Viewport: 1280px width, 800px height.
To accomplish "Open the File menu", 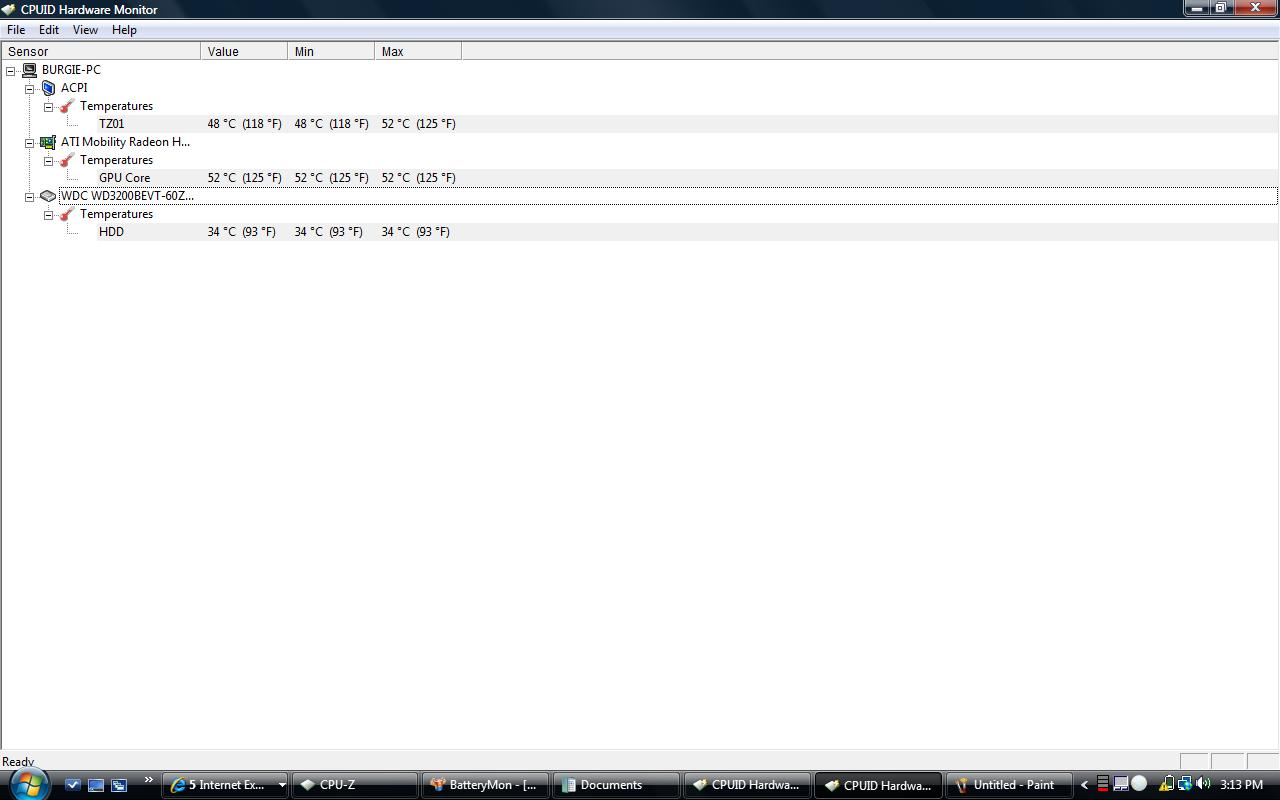I will click(x=16, y=30).
